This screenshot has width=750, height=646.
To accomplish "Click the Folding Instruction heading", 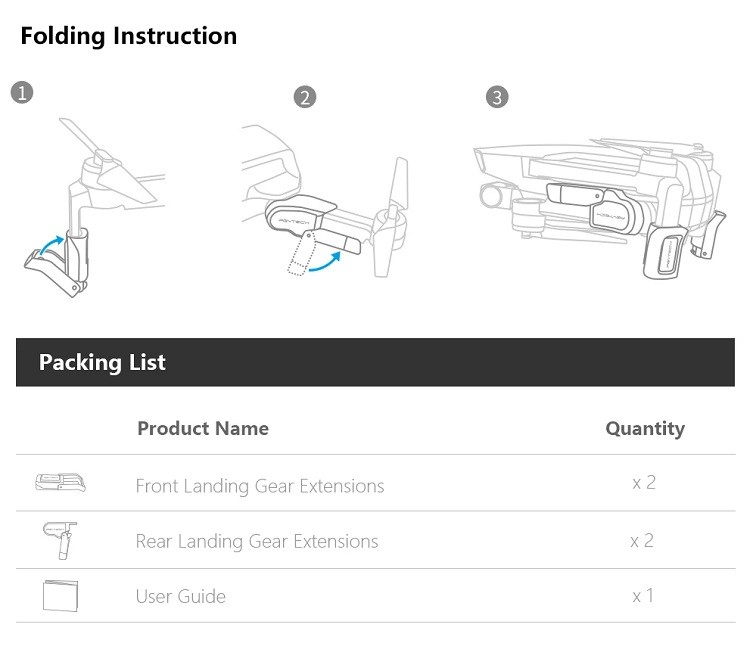I will (129, 36).
